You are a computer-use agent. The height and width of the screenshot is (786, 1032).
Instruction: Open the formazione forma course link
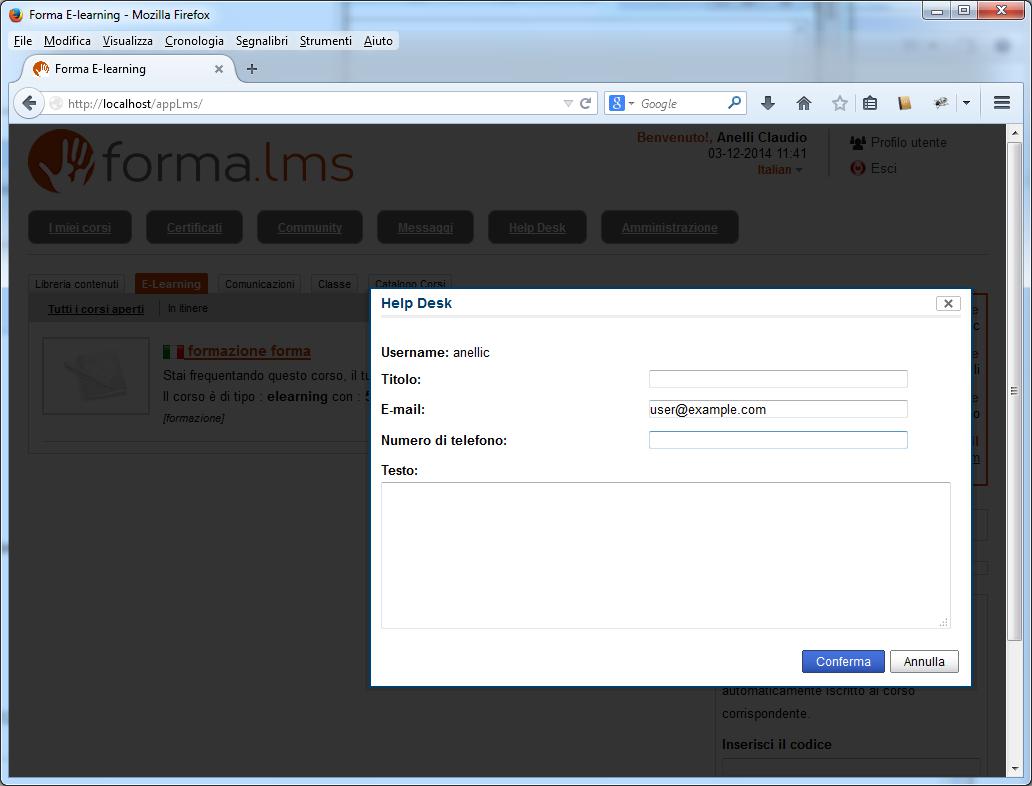[247, 351]
